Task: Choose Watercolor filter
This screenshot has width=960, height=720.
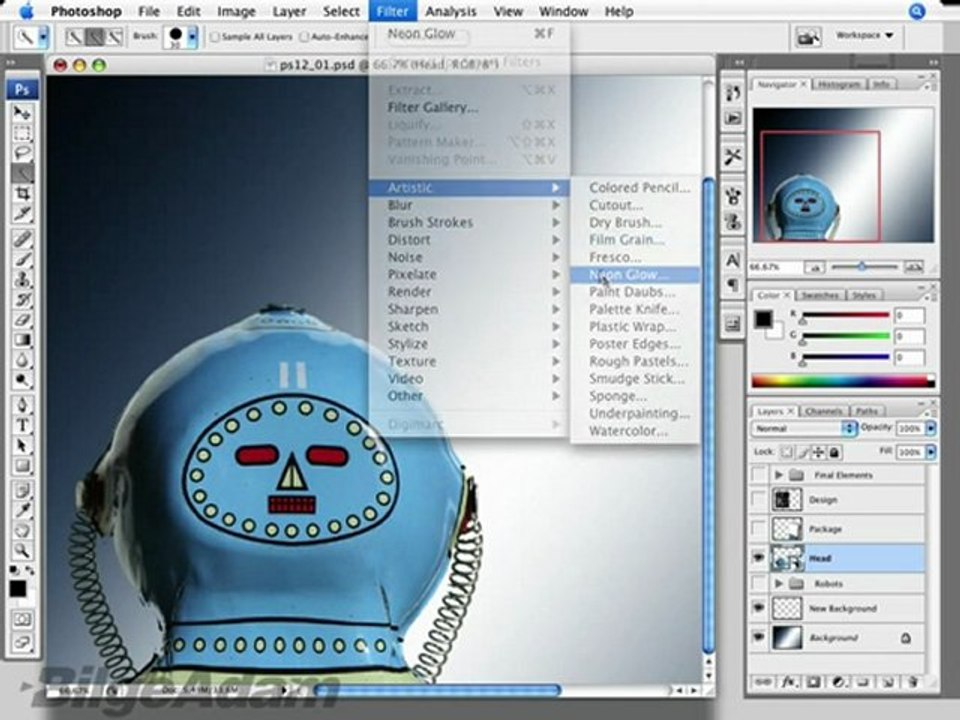Action: click(635, 431)
